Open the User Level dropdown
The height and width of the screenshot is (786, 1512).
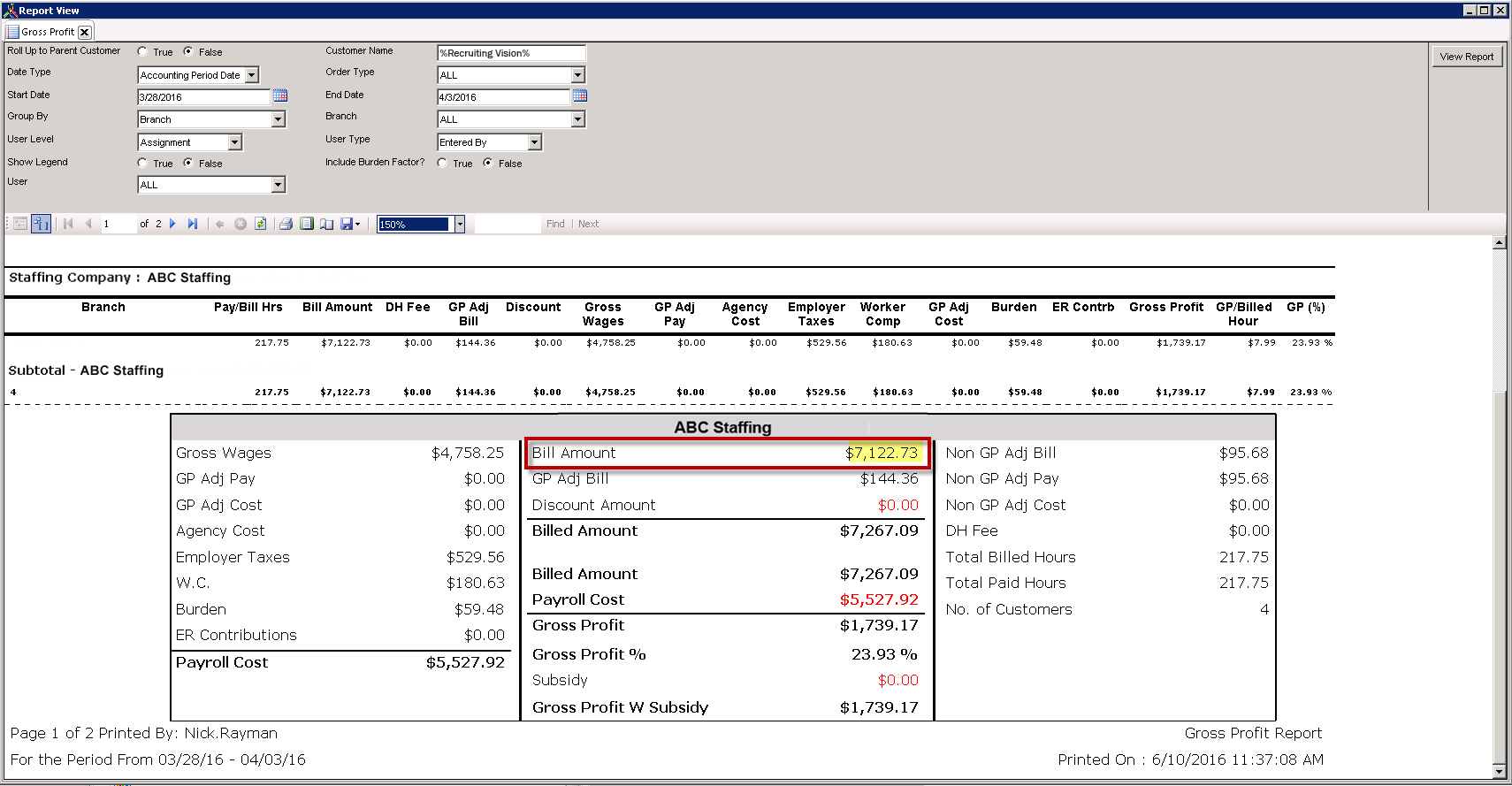(x=234, y=142)
